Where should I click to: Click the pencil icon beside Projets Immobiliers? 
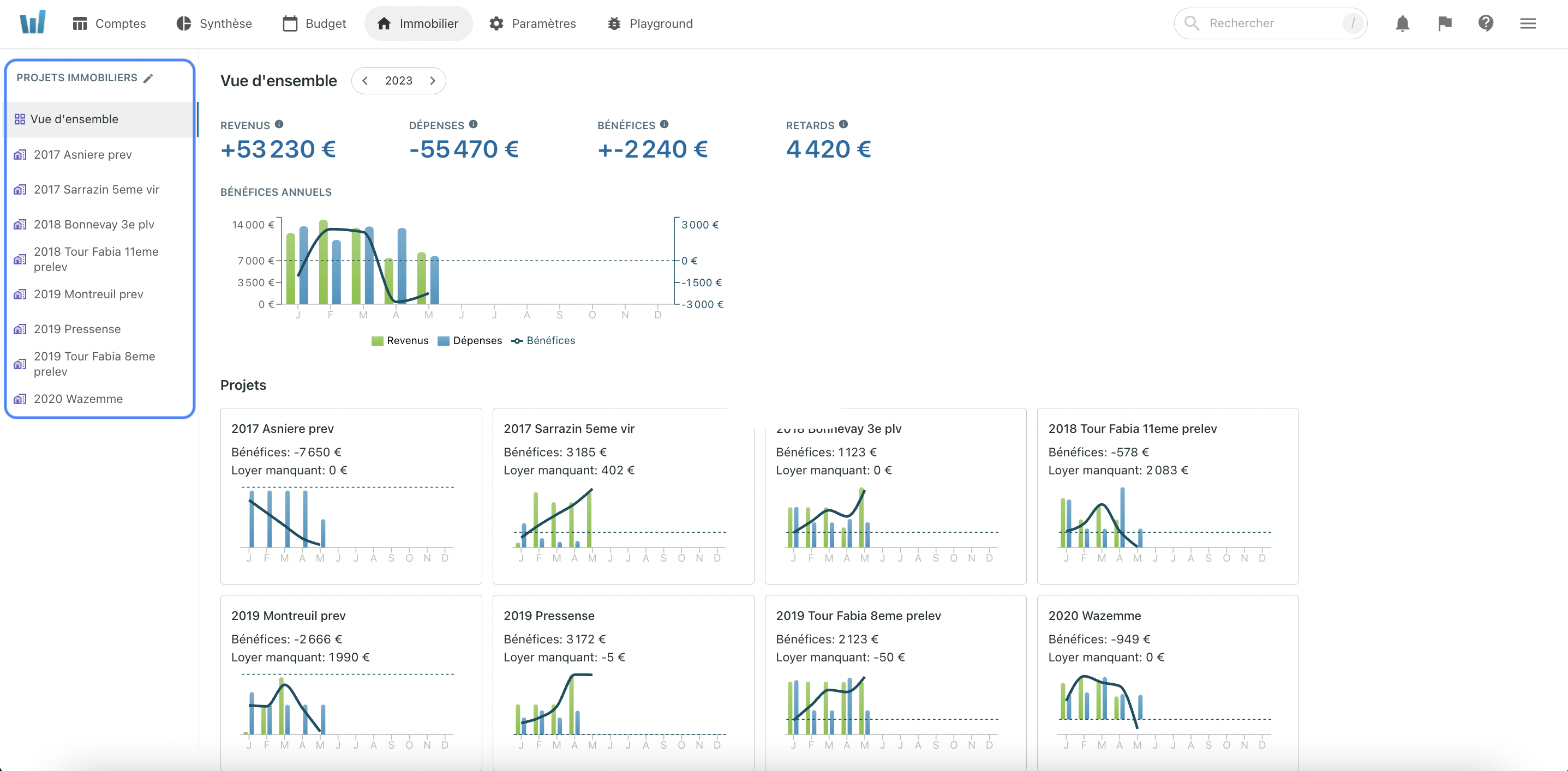point(148,78)
